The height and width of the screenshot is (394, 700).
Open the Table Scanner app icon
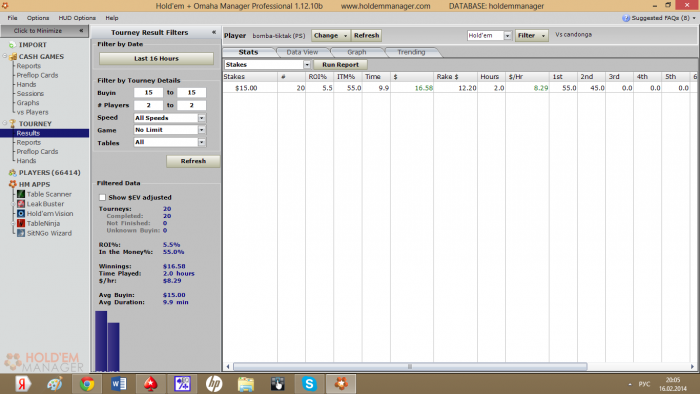point(21,194)
